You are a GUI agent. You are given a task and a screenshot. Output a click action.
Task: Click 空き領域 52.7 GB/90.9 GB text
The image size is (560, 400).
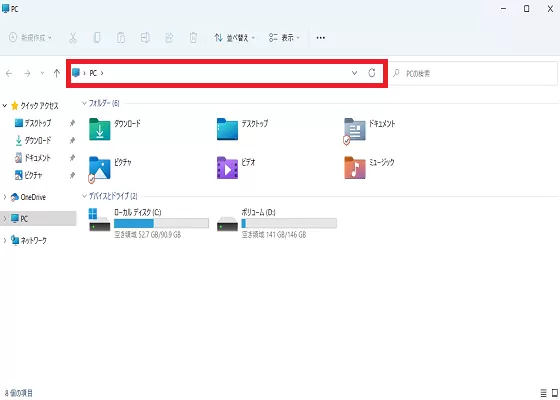(x=148, y=235)
